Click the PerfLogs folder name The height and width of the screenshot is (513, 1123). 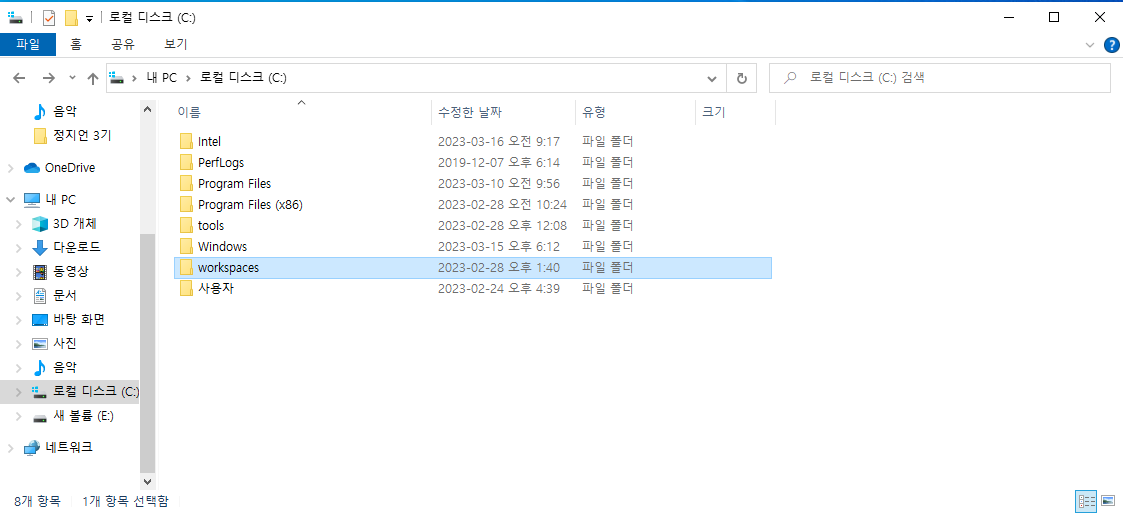[x=221, y=163]
